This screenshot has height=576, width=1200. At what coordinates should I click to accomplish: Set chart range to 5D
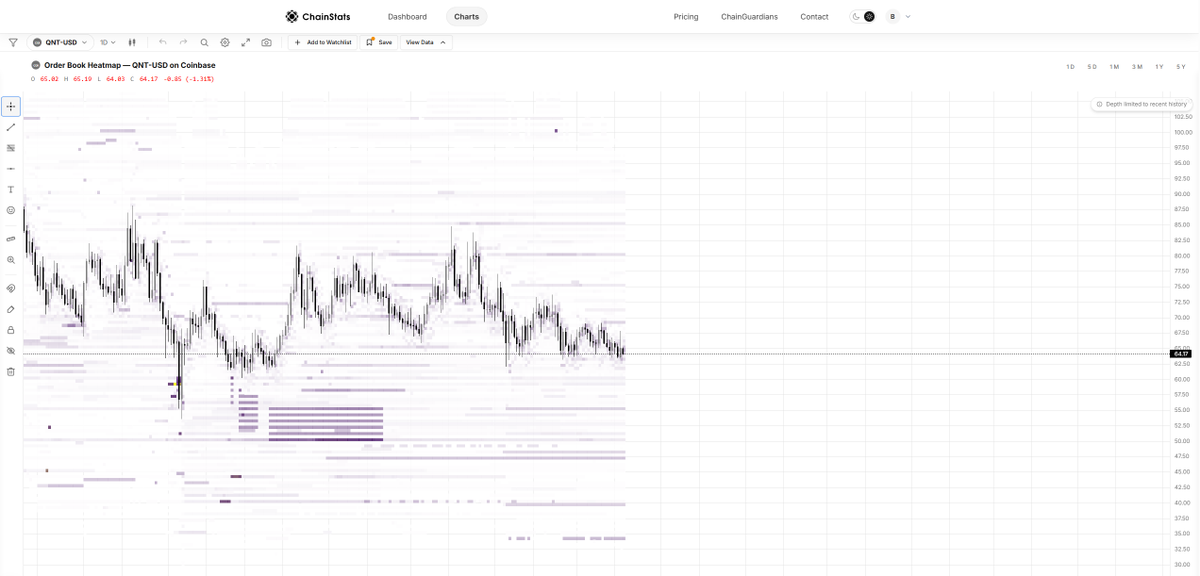(x=1092, y=67)
